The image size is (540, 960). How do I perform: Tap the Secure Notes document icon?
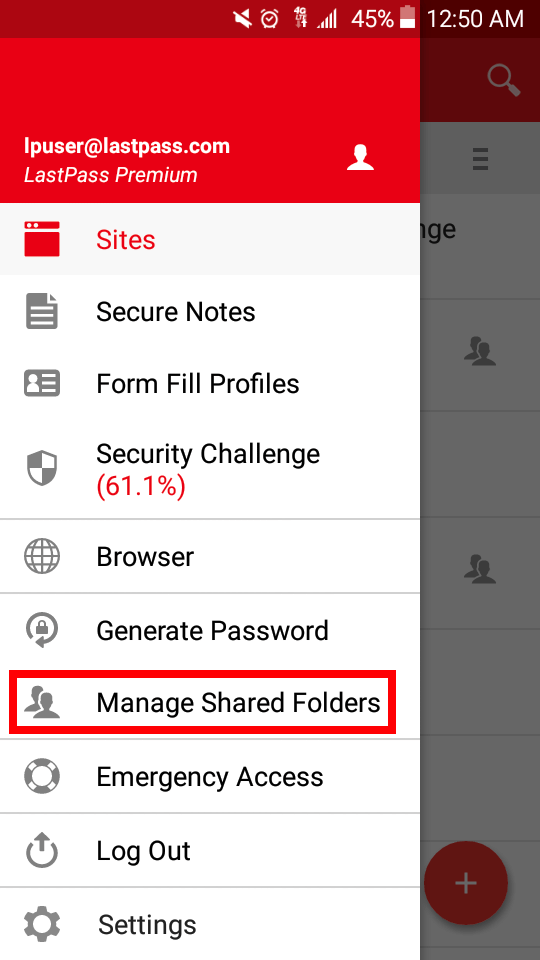tap(42, 311)
